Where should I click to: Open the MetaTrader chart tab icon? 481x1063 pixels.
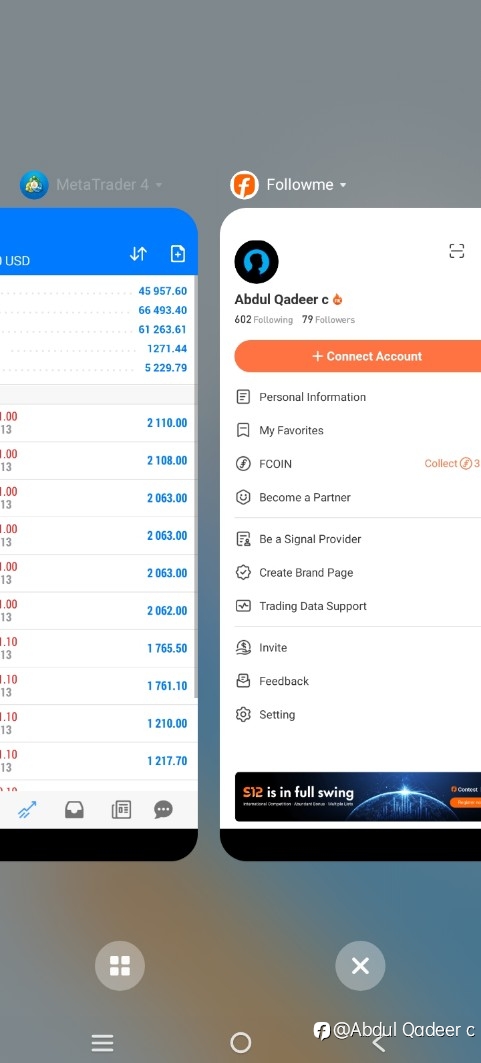[x=27, y=809]
